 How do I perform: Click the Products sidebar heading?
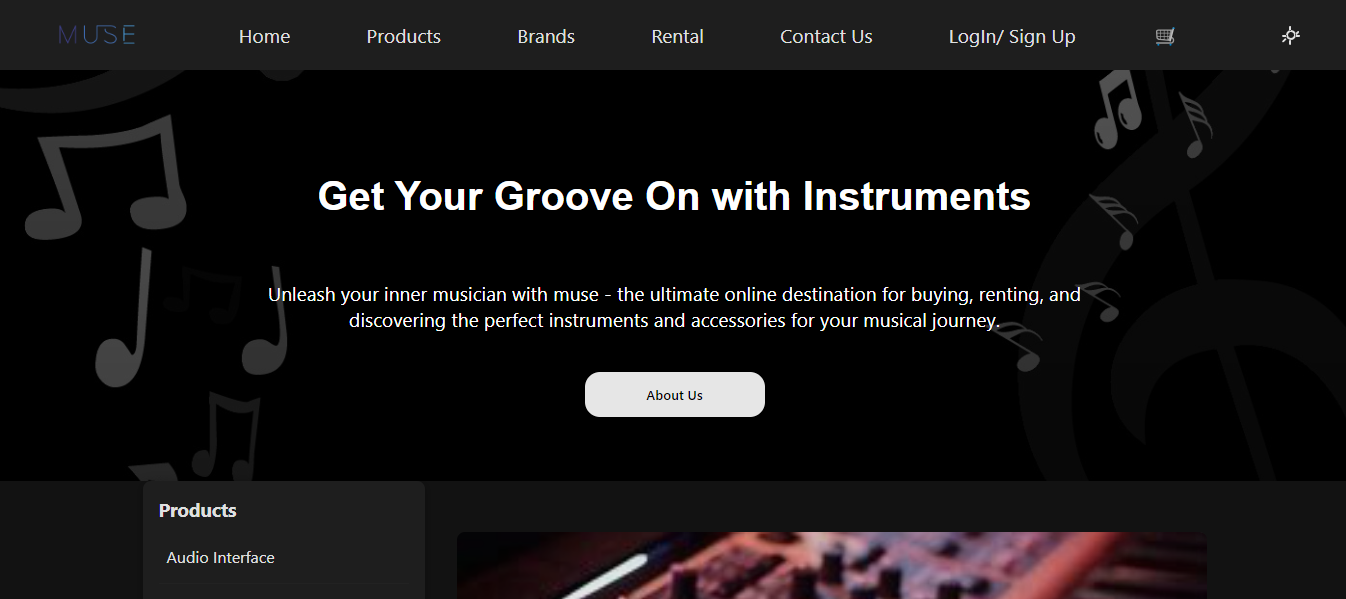[198, 510]
